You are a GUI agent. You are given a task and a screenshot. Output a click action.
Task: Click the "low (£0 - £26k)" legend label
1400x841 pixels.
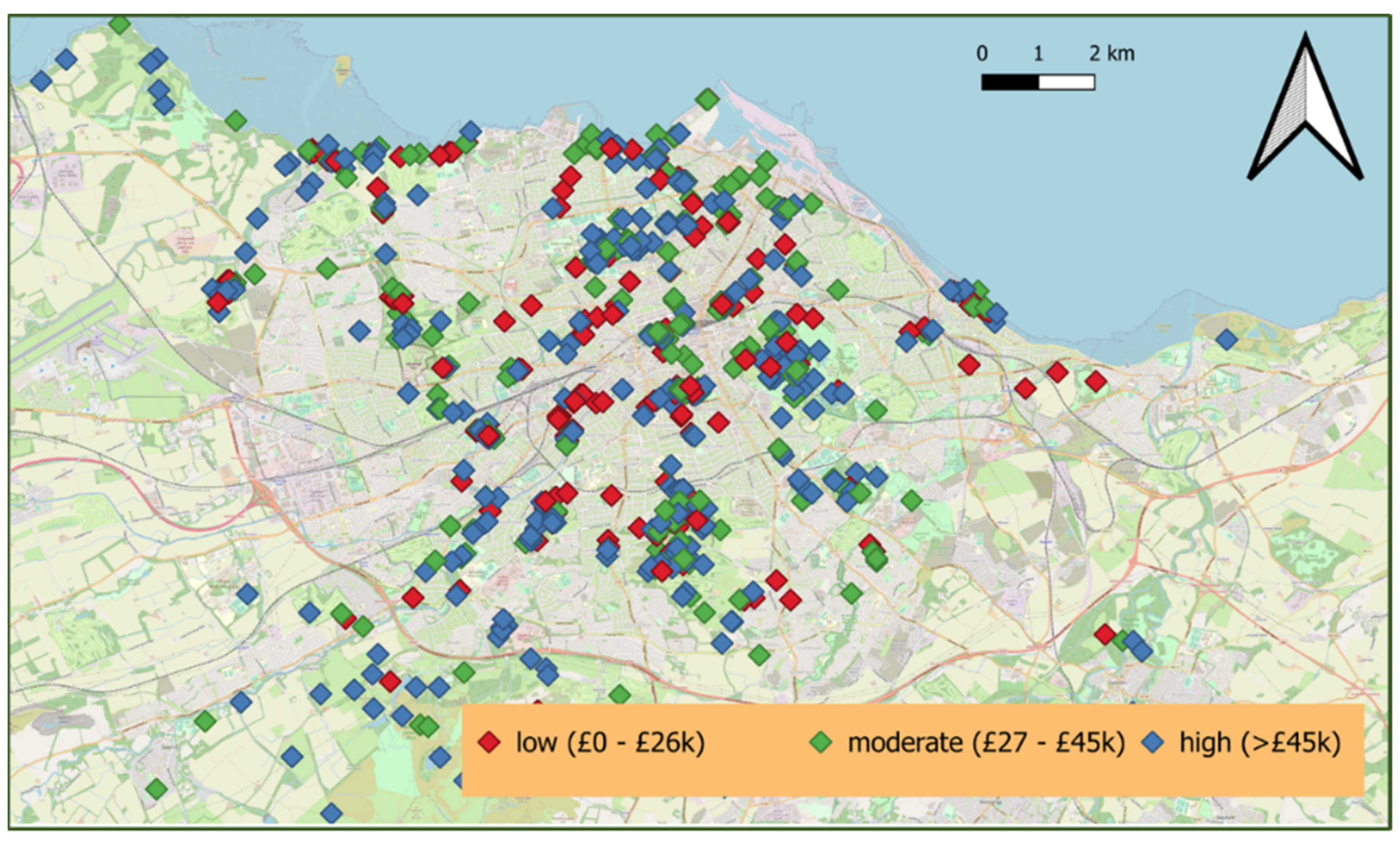610,742
